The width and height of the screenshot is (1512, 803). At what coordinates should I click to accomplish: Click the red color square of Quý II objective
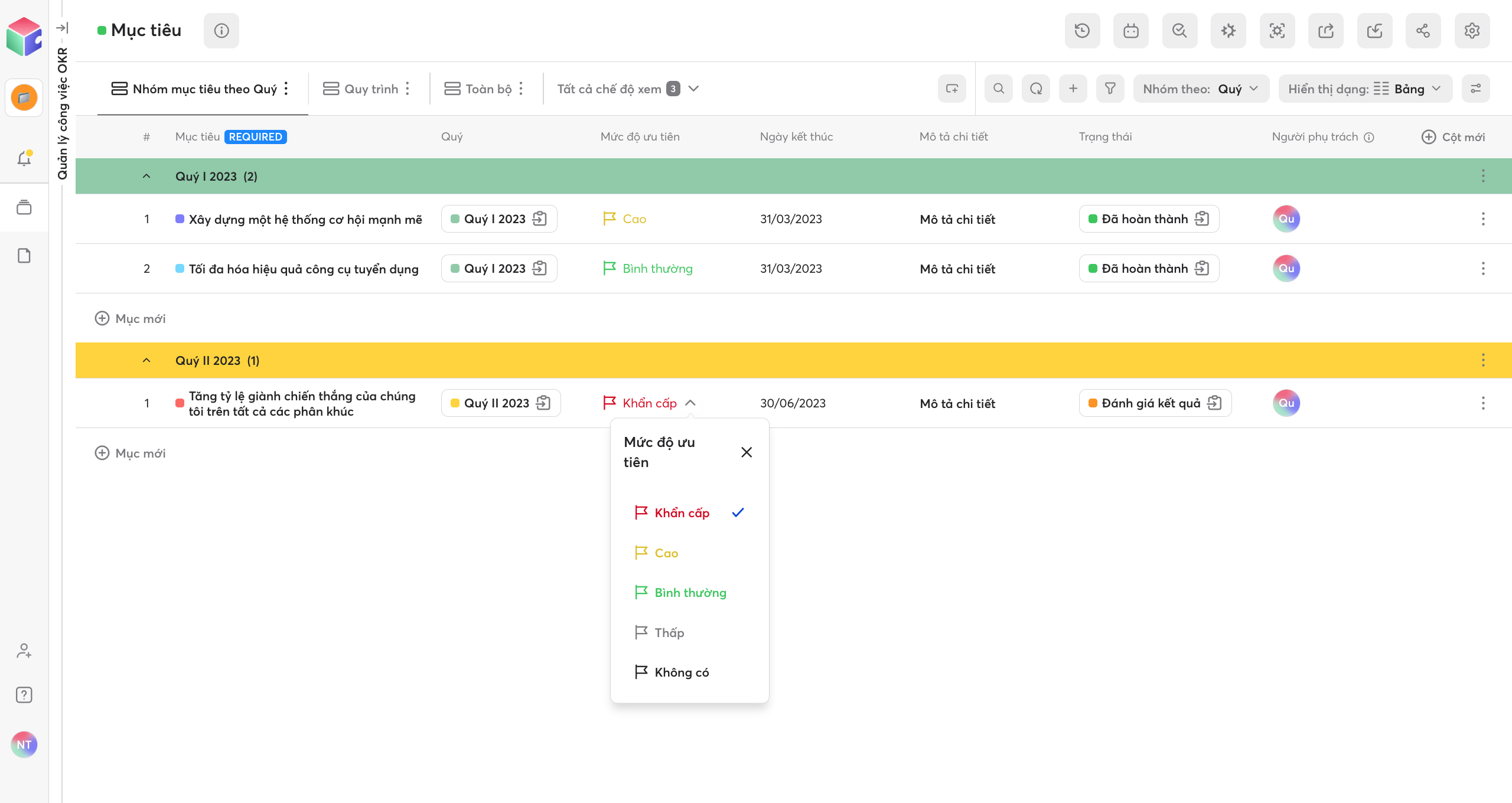click(180, 403)
